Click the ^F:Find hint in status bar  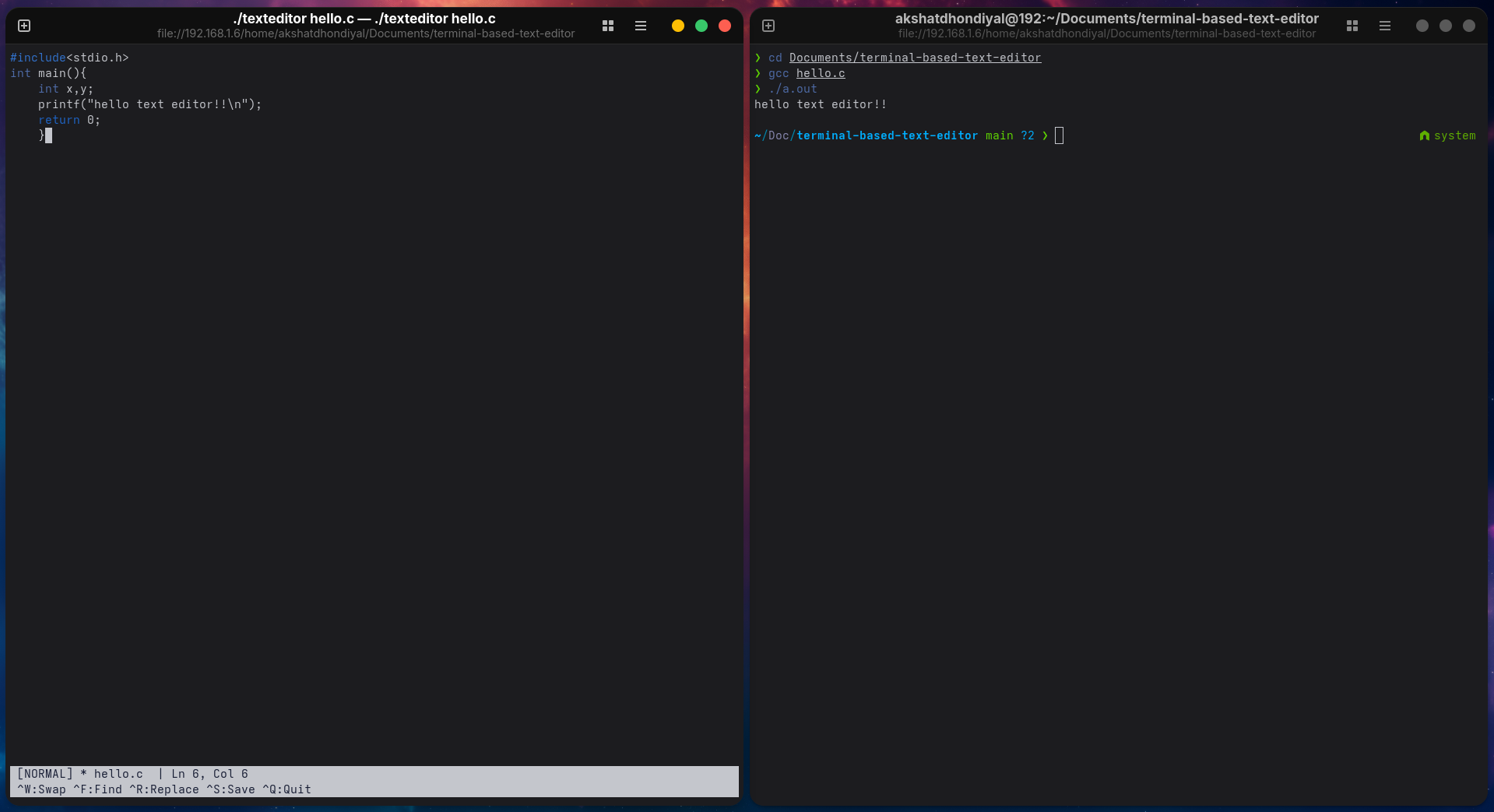pyautogui.click(x=97, y=789)
